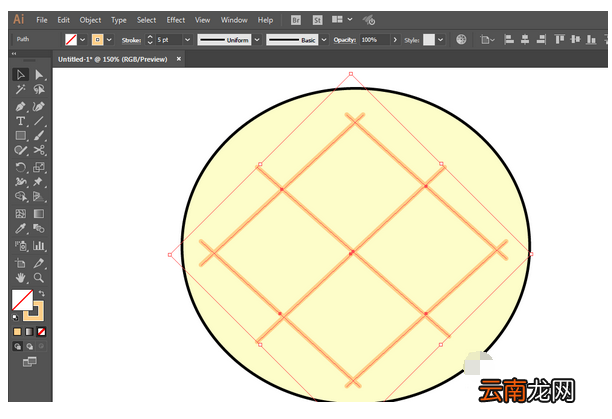The image size is (612, 419).
Task: Click the 5 pt stroke weight field
Action: pos(169,40)
